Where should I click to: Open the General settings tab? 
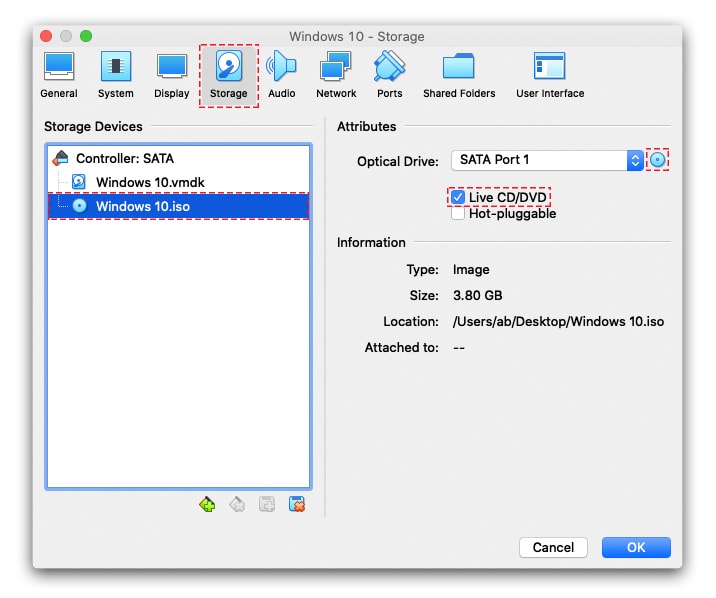[x=59, y=75]
